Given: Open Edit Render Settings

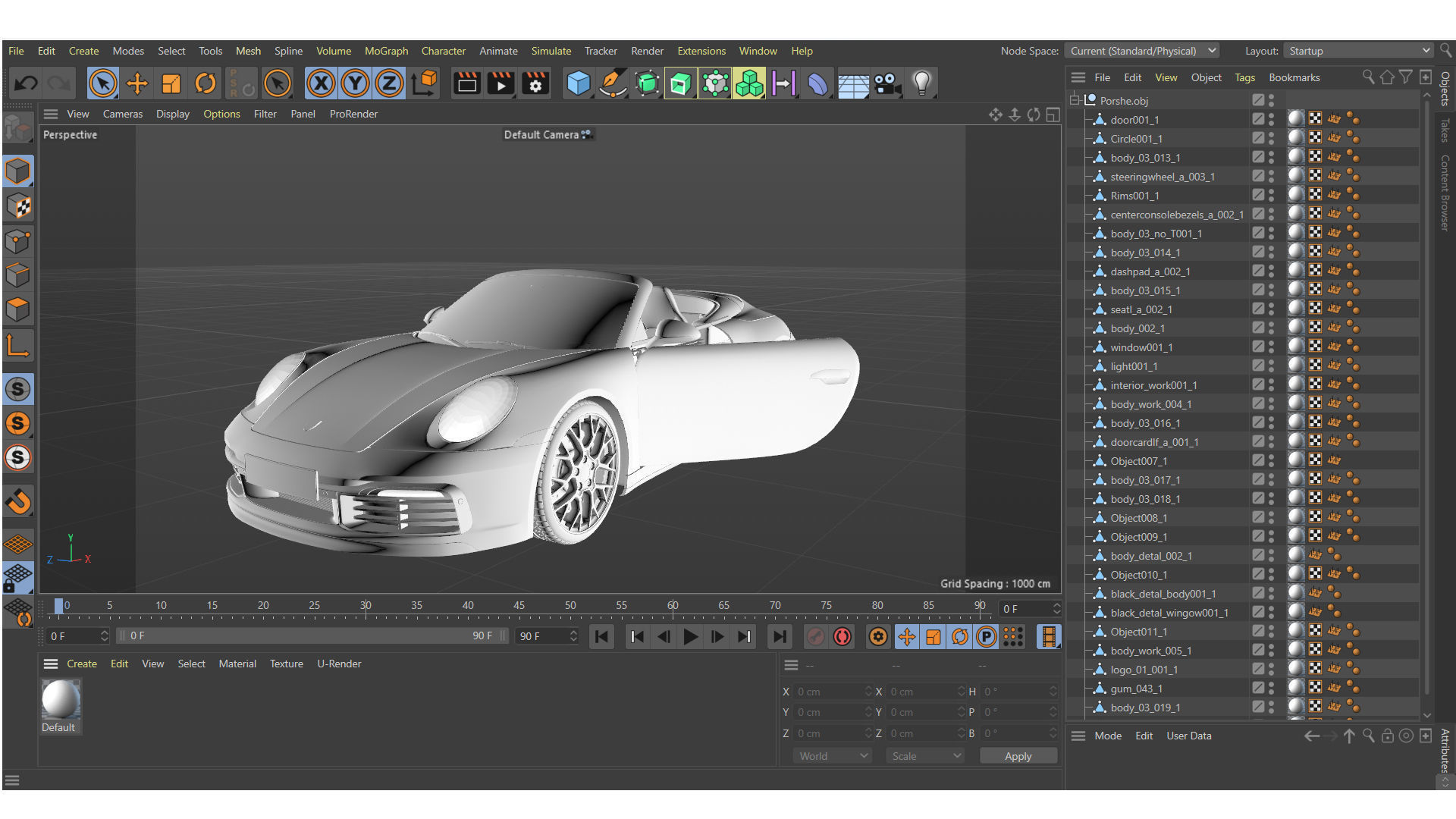Looking at the screenshot, I should 535,83.
